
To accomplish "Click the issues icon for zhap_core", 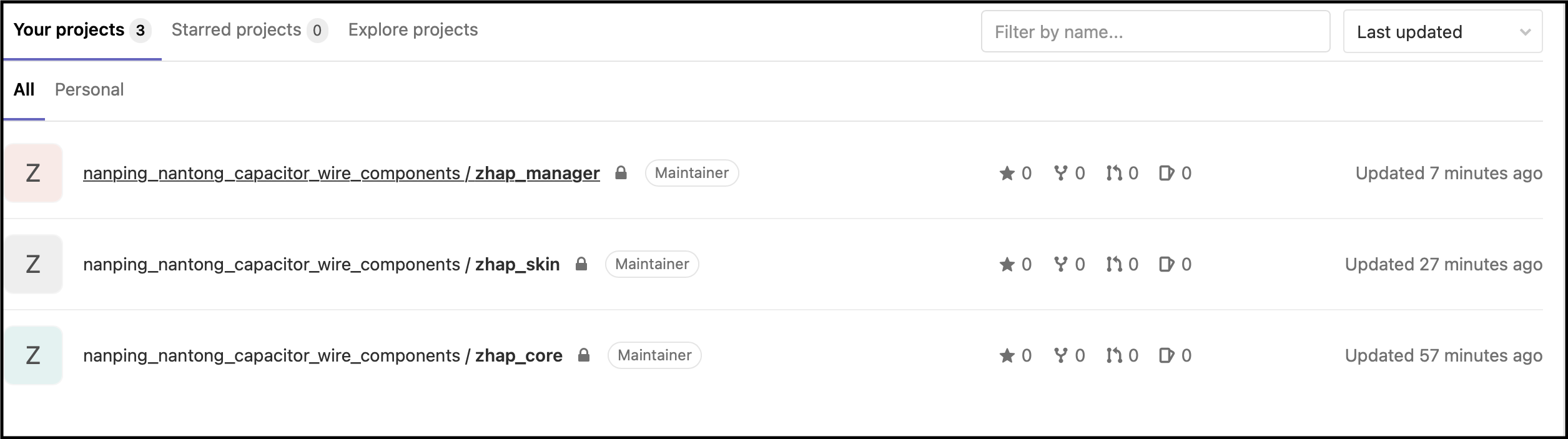I will click(1166, 355).
